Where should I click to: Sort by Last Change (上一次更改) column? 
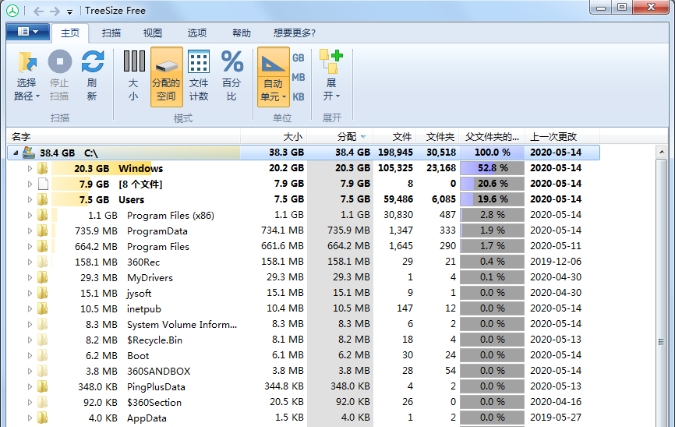click(x=562, y=137)
